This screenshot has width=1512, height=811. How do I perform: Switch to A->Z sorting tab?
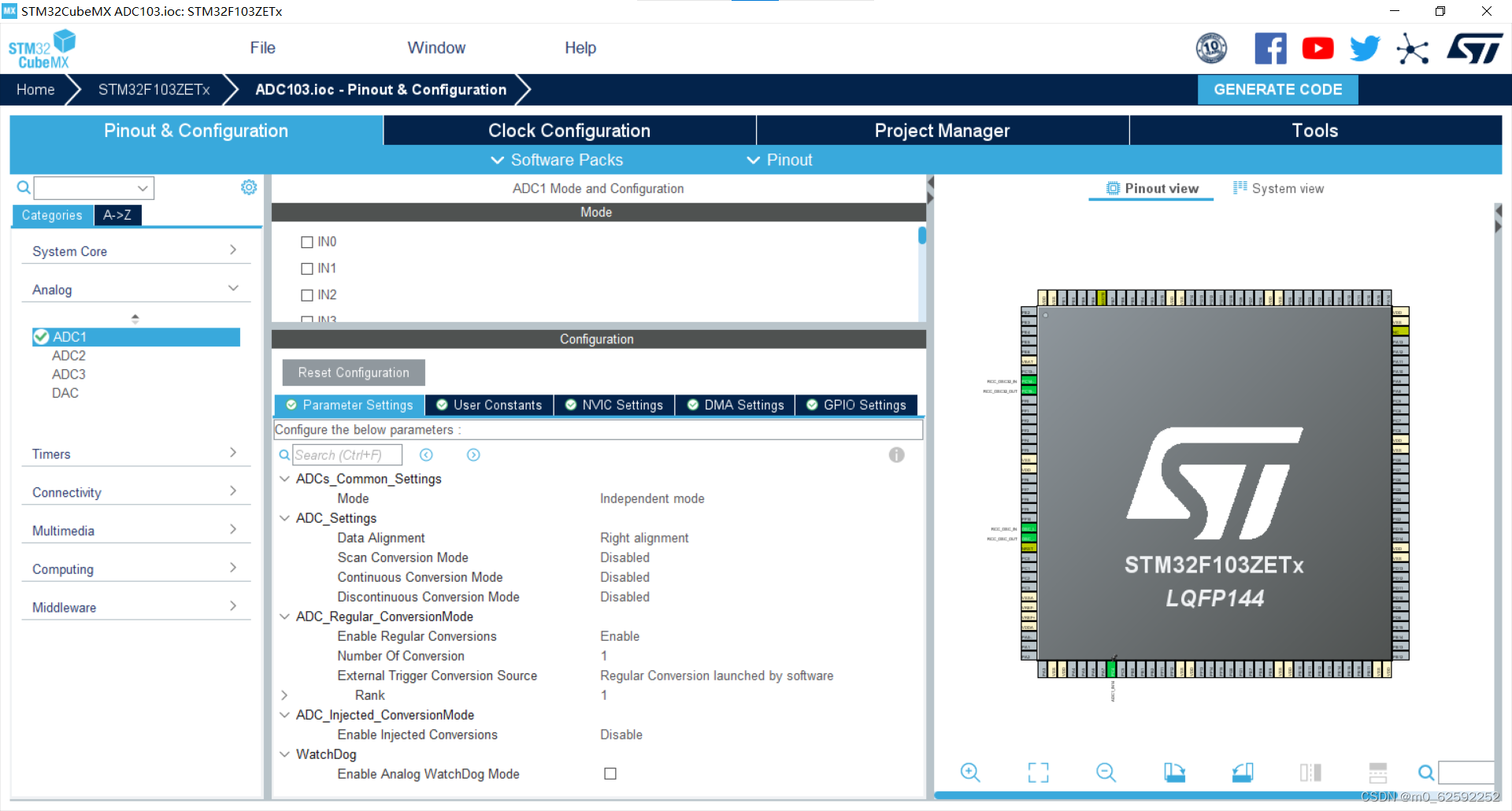[117, 215]
